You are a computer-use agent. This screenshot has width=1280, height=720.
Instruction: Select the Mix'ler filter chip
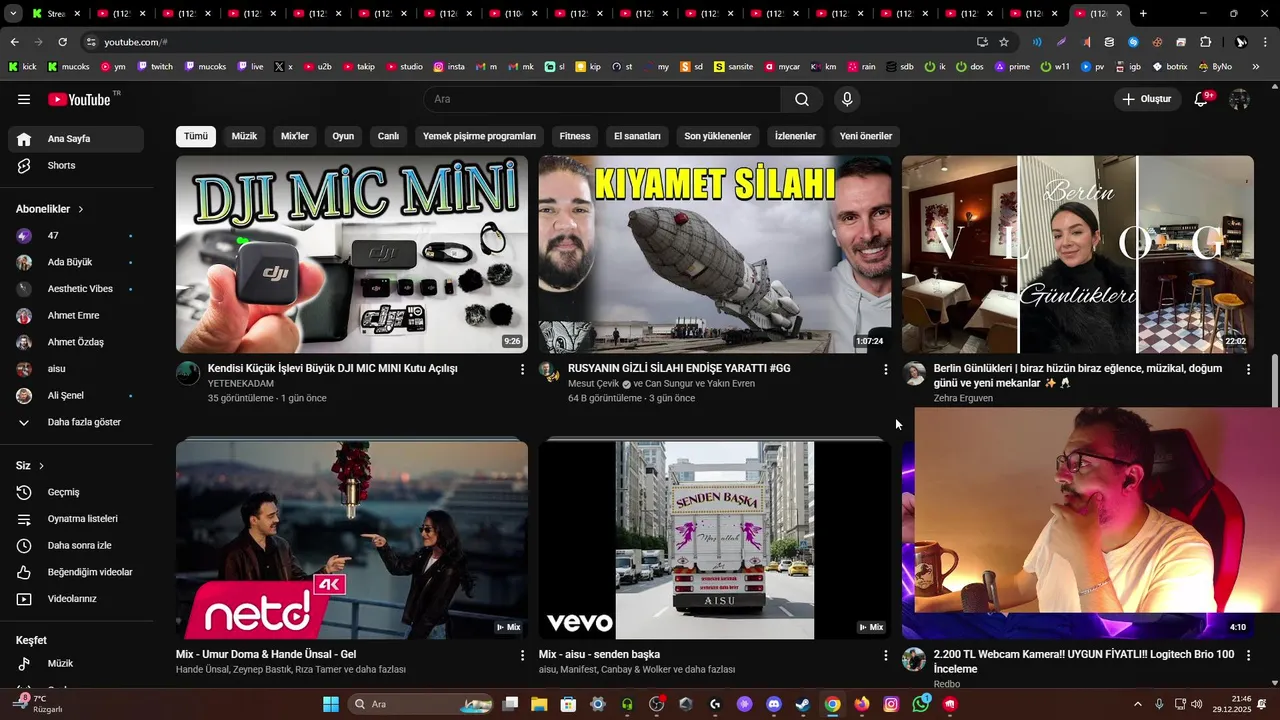pos(295,136)
